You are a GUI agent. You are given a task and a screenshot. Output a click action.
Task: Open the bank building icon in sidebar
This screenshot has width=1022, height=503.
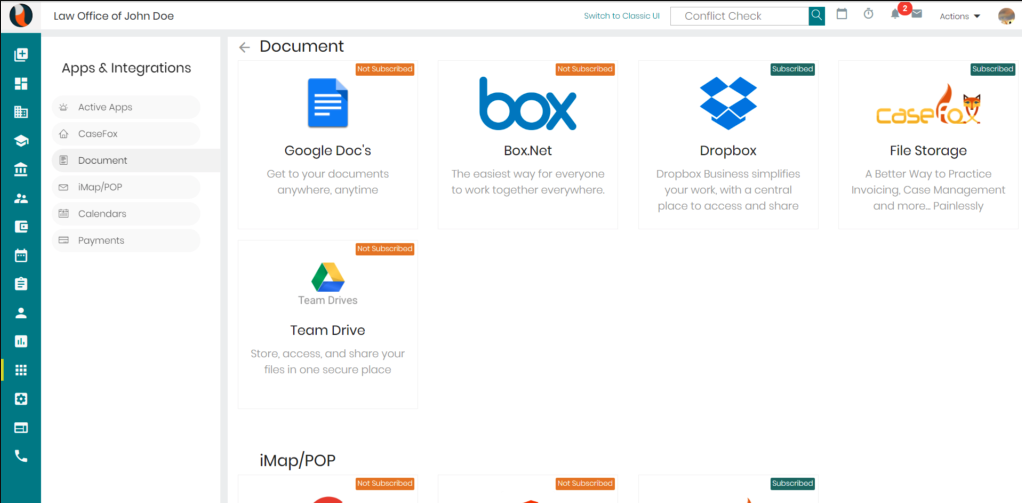tap(21, 170)
